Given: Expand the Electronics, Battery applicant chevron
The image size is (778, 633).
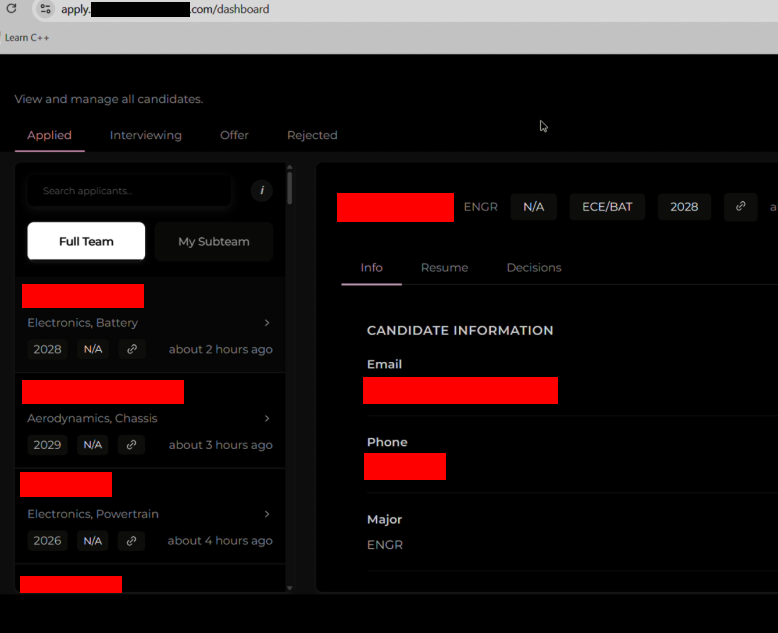Looking at the screenshot, I should 267,323.
